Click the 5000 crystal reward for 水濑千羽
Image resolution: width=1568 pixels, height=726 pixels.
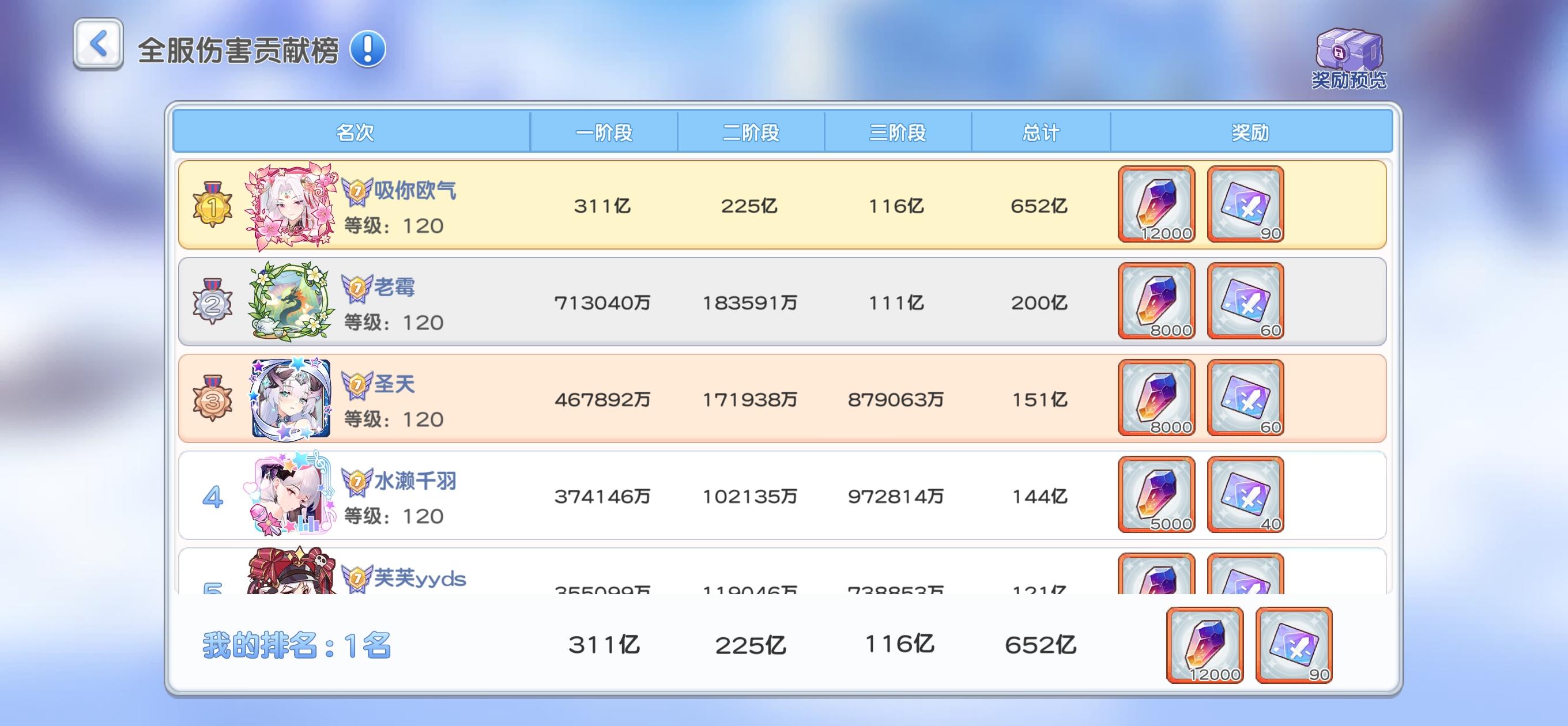click(1156, 495)
